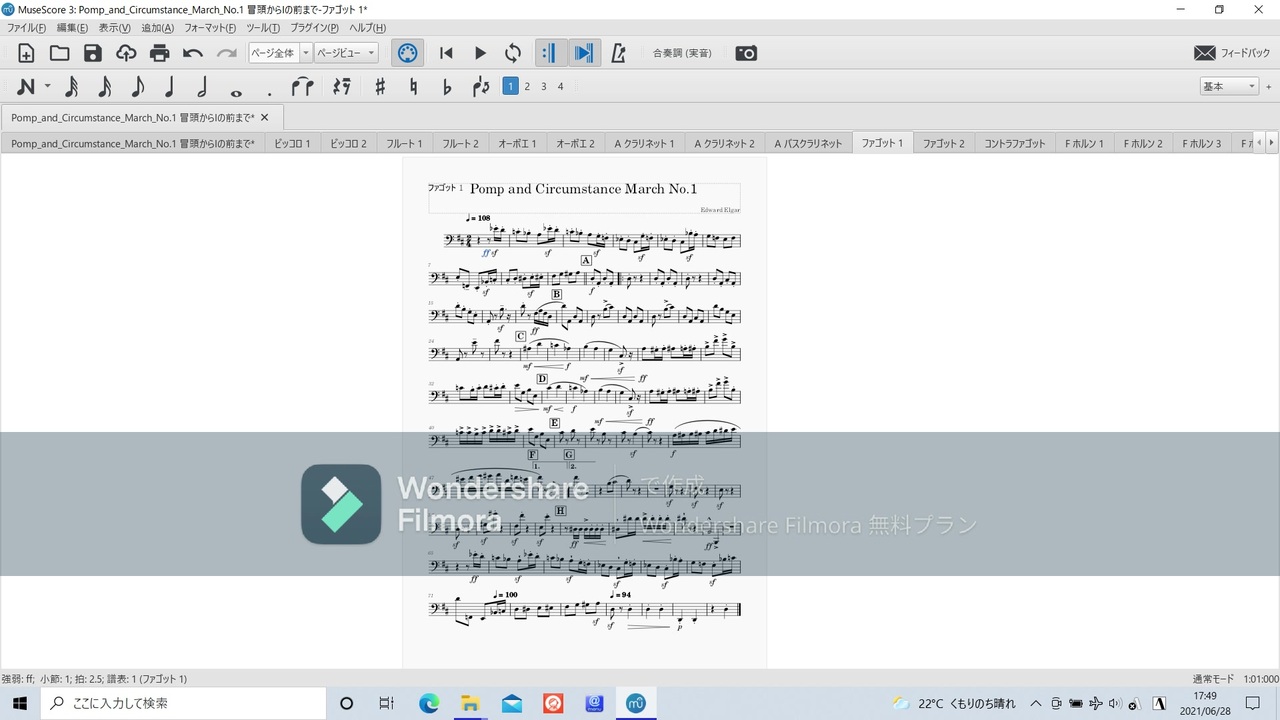This screenshot has width=1280, height=720.
Task: Open the zoom level dropdown
Action: 280,53
